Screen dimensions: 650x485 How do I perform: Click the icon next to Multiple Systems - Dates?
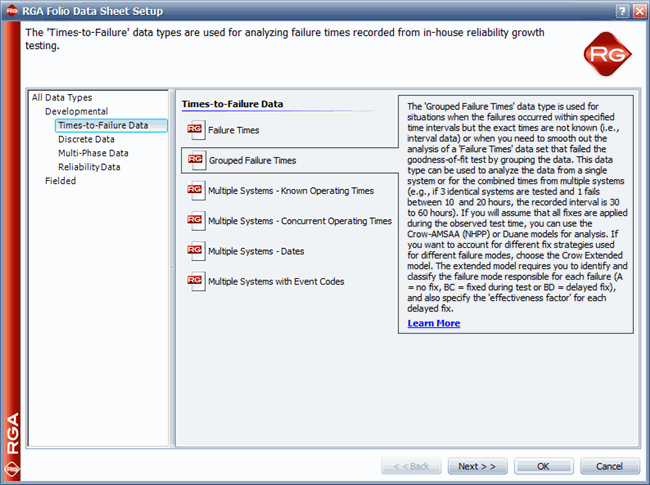[195, 251]
